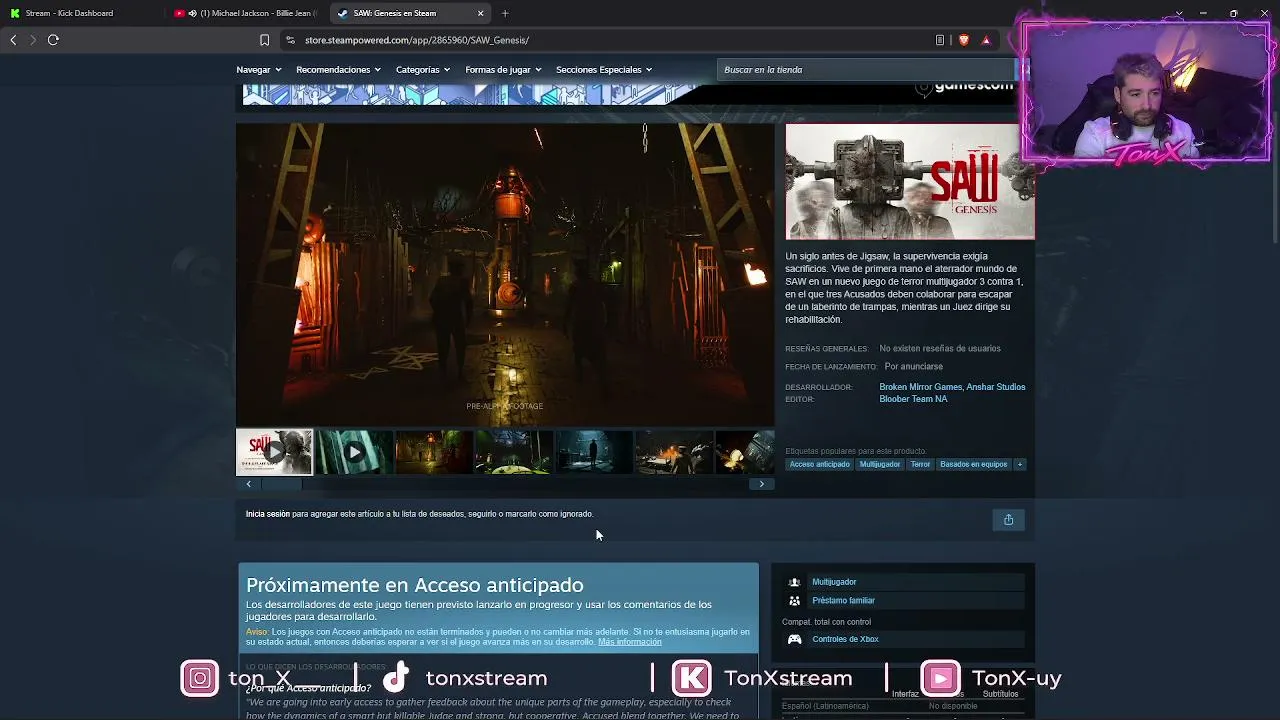Select the fifth thumbnail showing a silhouetted figure
Viewport: 1280px width, 720px height.
click(594, 452)
